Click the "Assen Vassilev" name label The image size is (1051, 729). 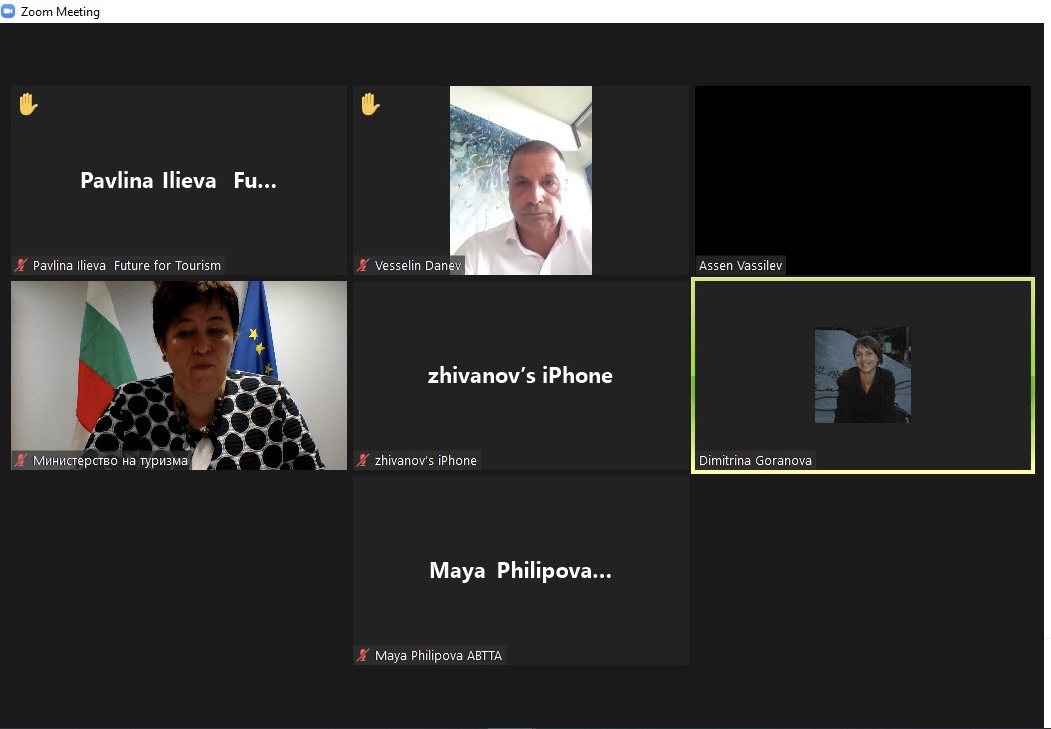[x=740, y=266]
